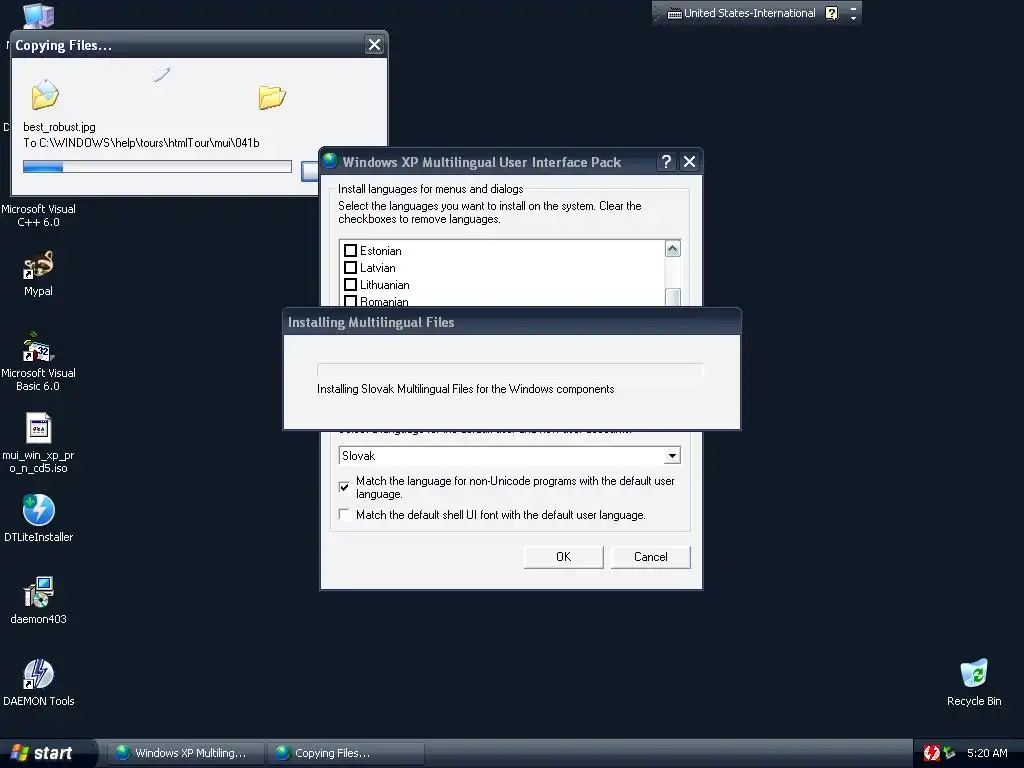Close the Copying Files dialog
The width and height of the screenshot is (1024, 768).
(374, 44)
